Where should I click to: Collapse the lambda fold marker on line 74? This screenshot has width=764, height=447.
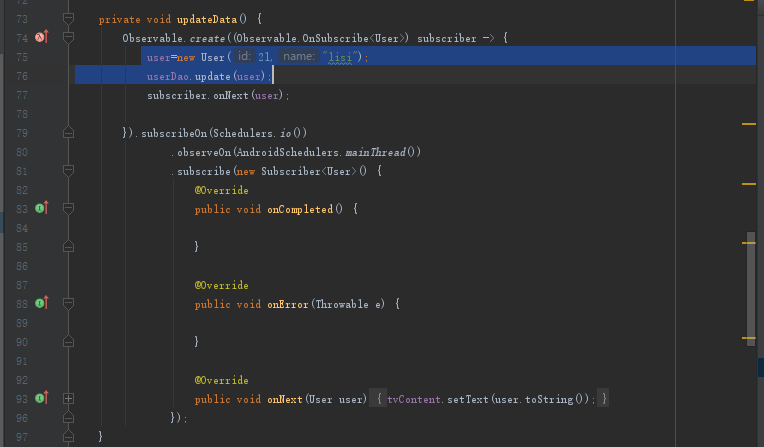point(68,38)
